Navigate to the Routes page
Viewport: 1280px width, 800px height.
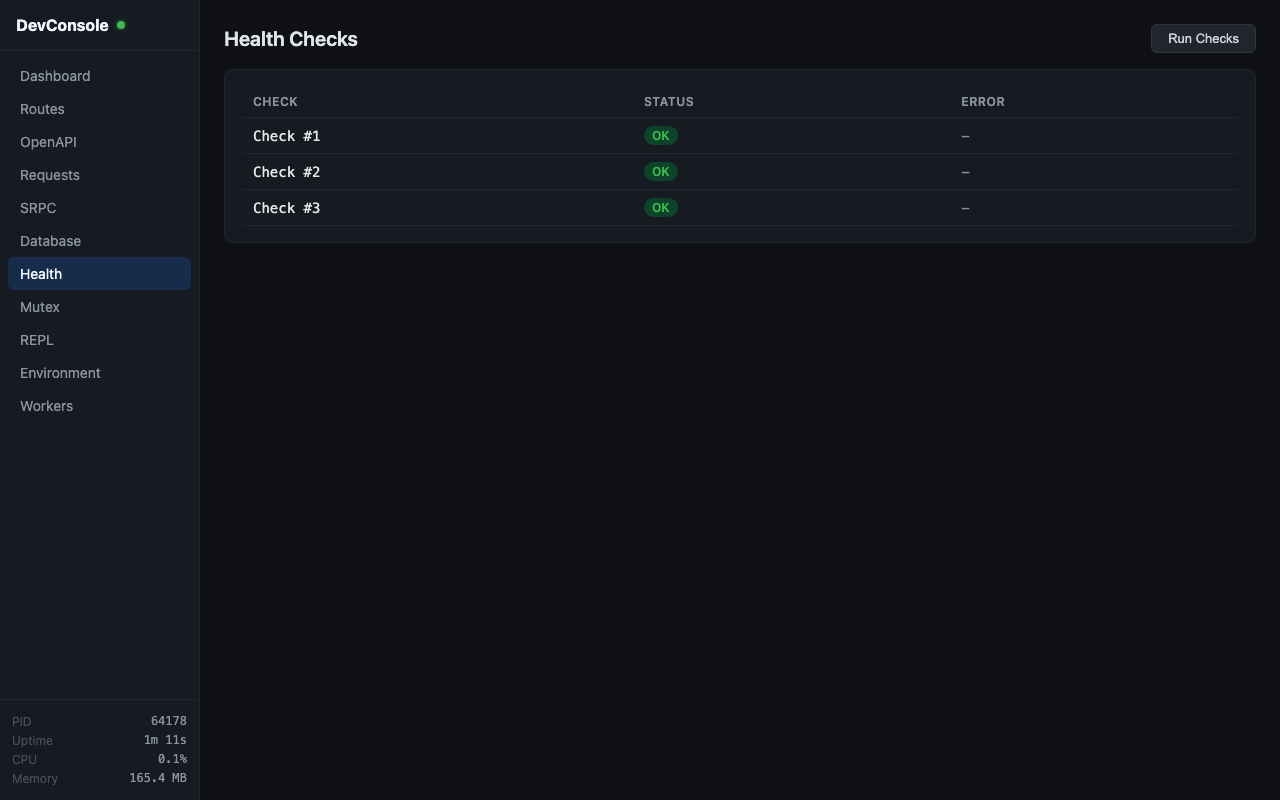(42, 109)
